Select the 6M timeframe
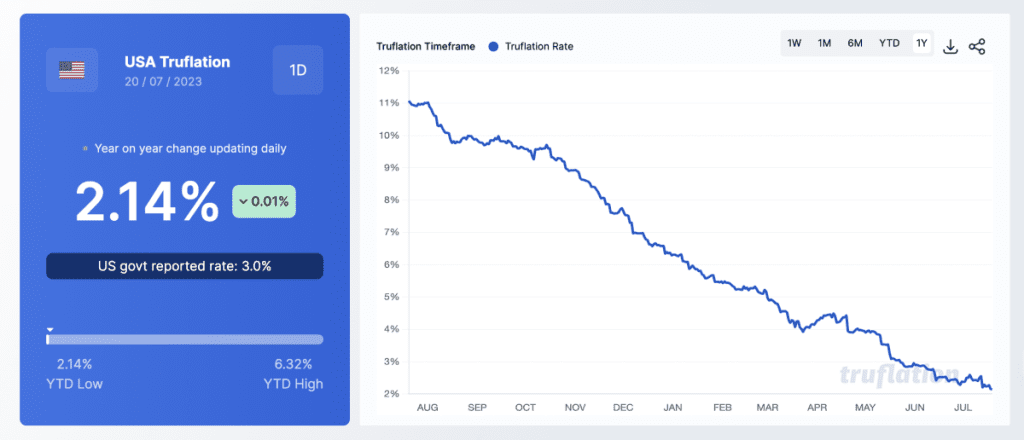 pyautogui.click(x=855, y=44)
